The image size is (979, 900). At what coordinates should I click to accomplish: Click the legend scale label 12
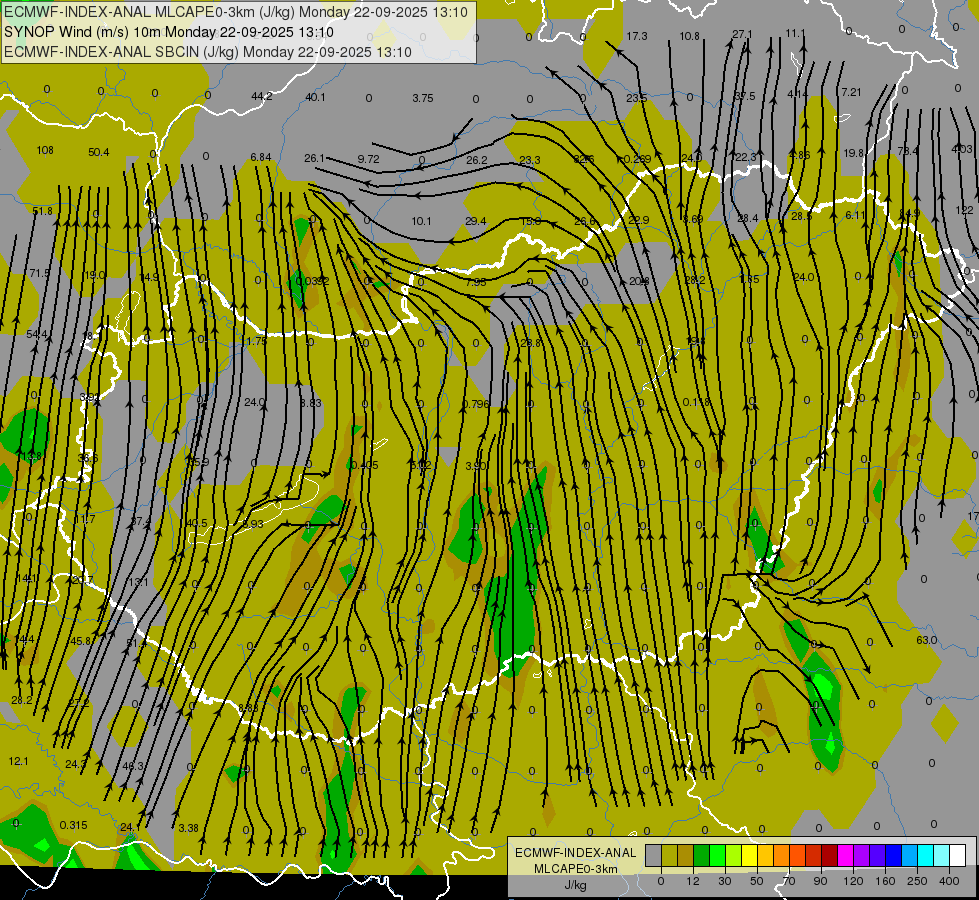coord(693,881)
